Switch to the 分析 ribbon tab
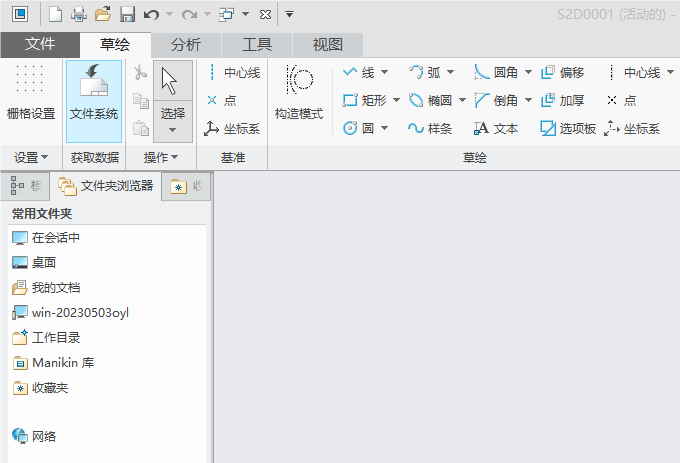Image resolution: width=680 pixels, height=463 pixels. pos(186,45)
